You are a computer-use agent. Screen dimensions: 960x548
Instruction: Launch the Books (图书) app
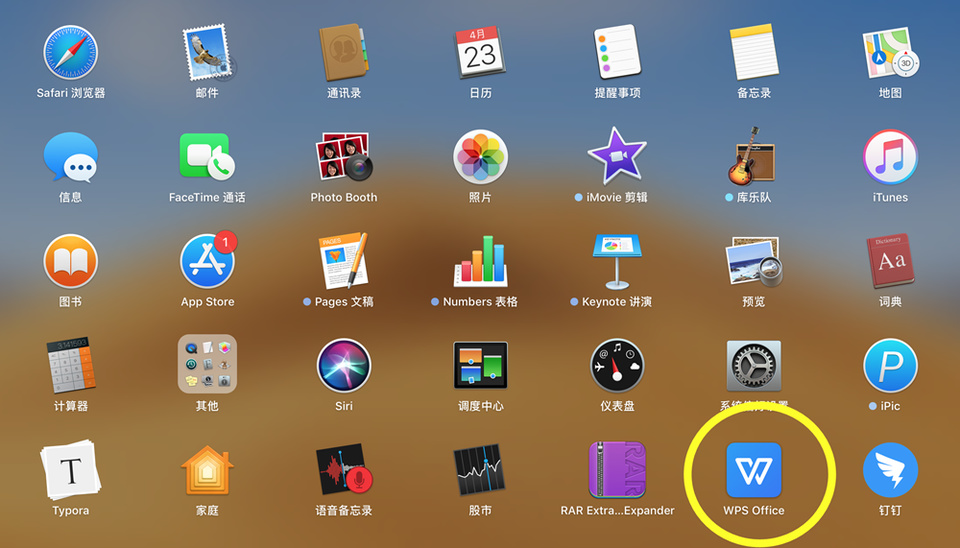click(70, 261)
